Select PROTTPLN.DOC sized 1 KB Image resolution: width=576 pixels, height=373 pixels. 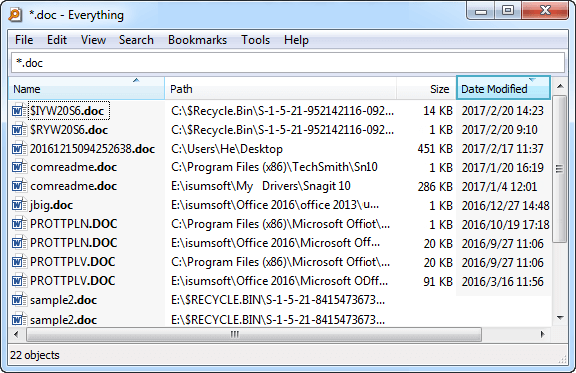point(73,224)
